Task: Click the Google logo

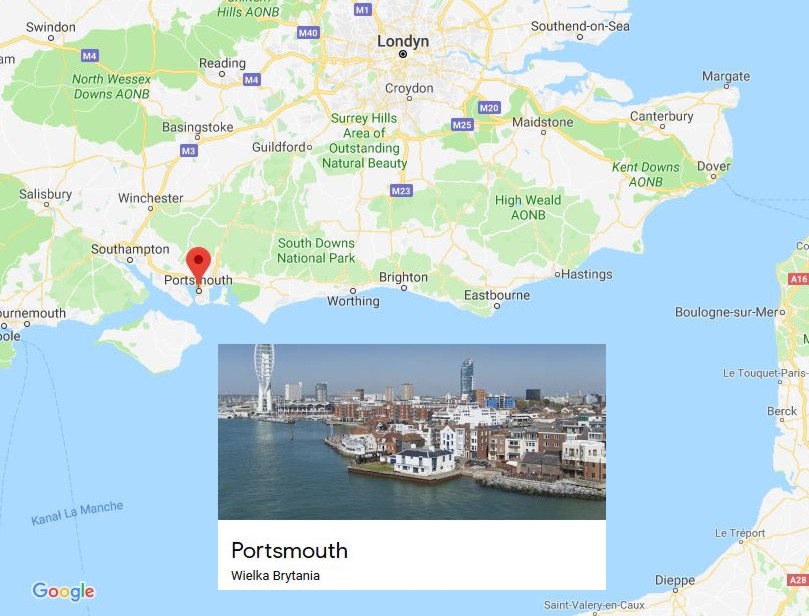Action: click(63, 591)
